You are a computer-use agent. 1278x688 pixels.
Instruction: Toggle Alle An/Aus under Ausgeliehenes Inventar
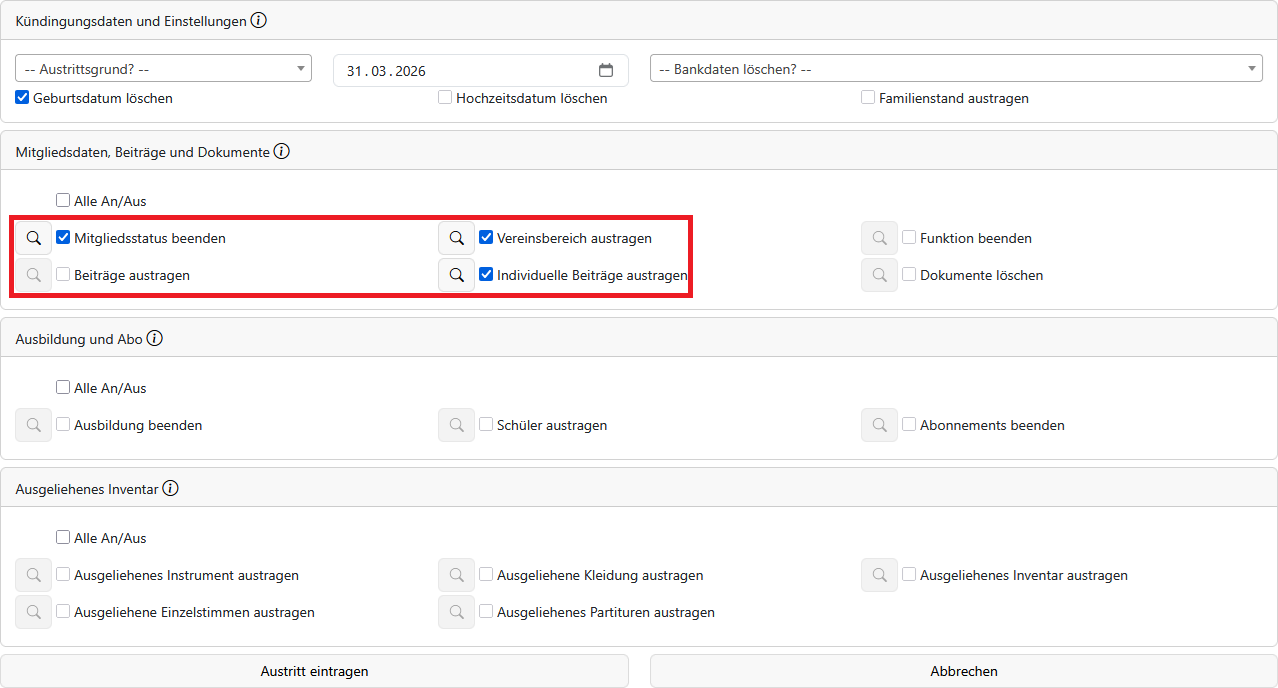[63, 538]
